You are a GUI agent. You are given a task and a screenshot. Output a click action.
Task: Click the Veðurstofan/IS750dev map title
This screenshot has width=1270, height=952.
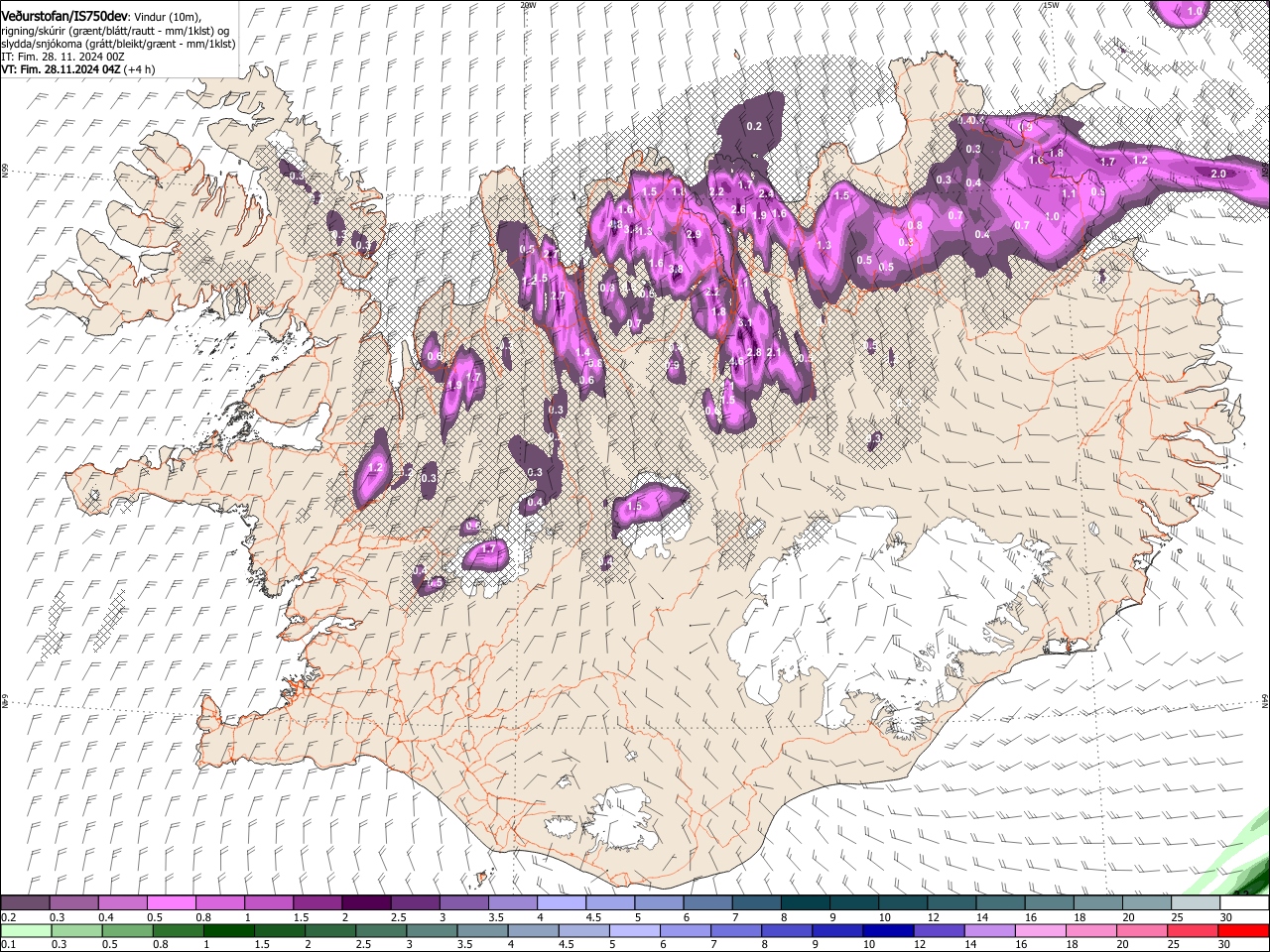[64, 17]
